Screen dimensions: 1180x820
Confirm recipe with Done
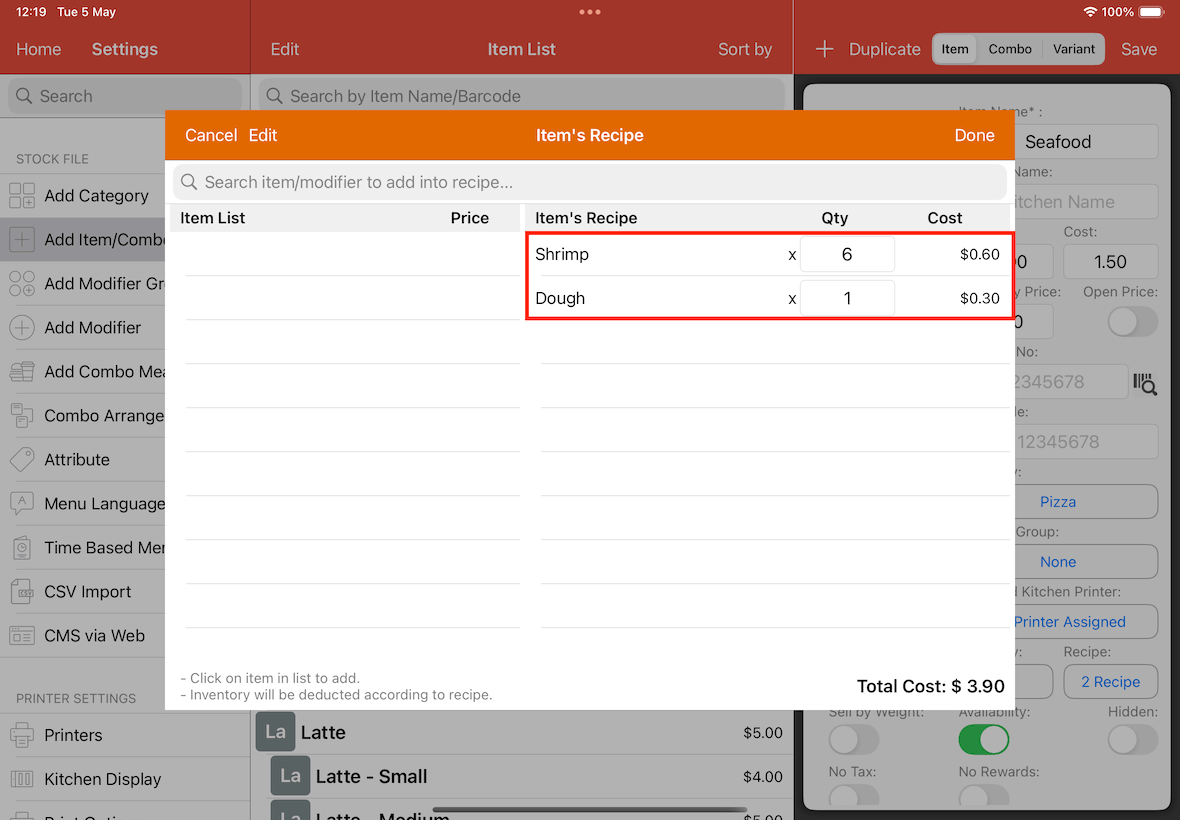coord(975,135)
